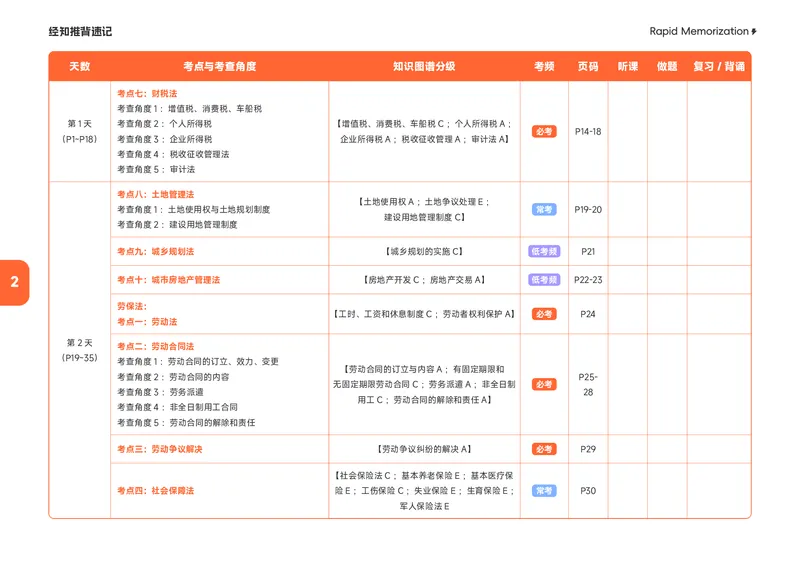
Task: Click the 页码 column header
Action: tap(588, 66)
